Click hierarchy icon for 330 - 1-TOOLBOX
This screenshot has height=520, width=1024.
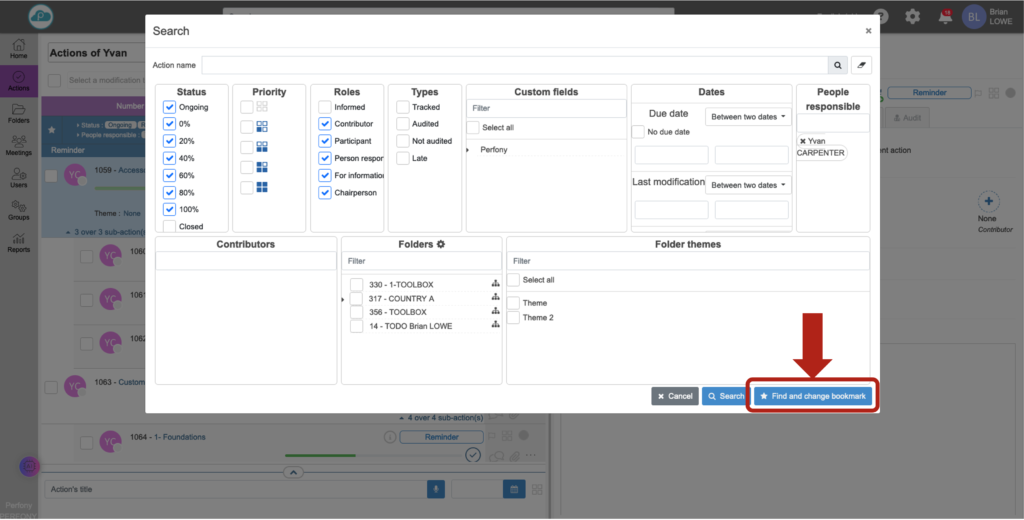pos(495,285)
